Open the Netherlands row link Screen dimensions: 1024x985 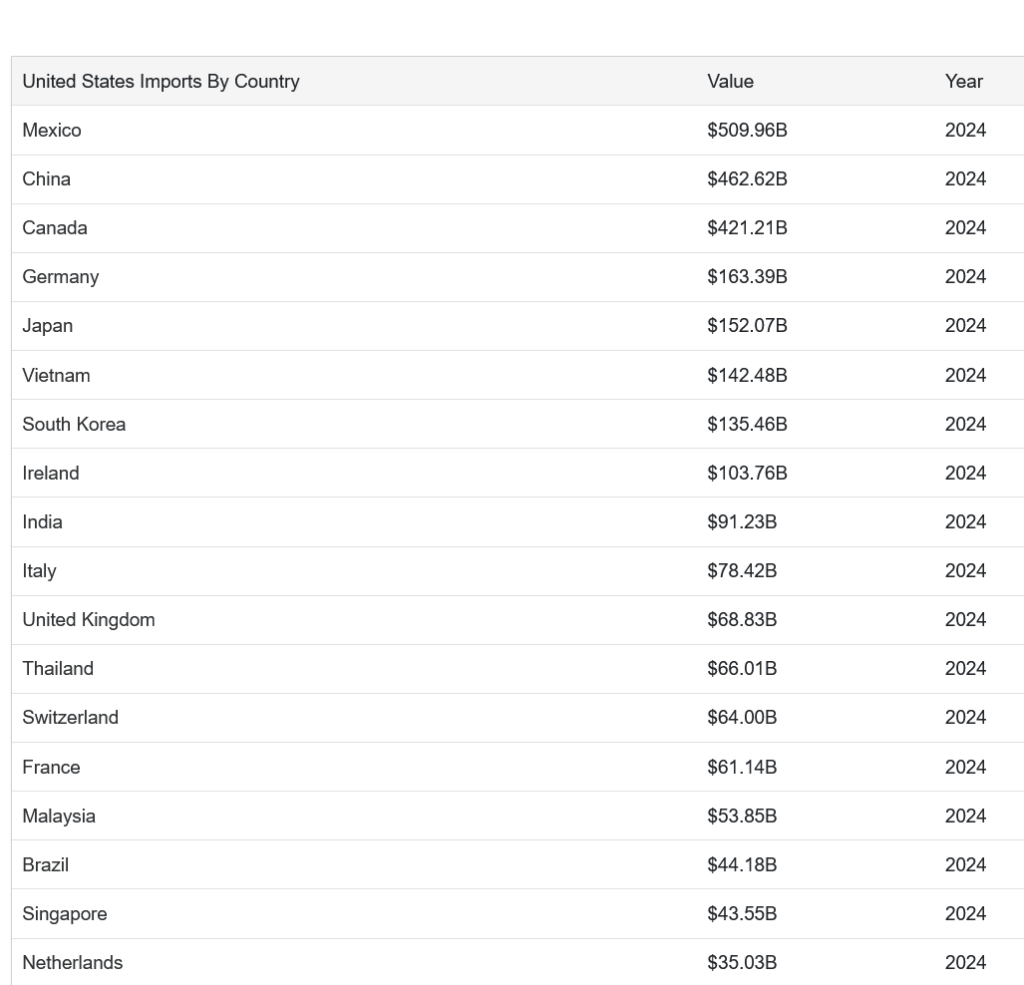click(72, 963)
